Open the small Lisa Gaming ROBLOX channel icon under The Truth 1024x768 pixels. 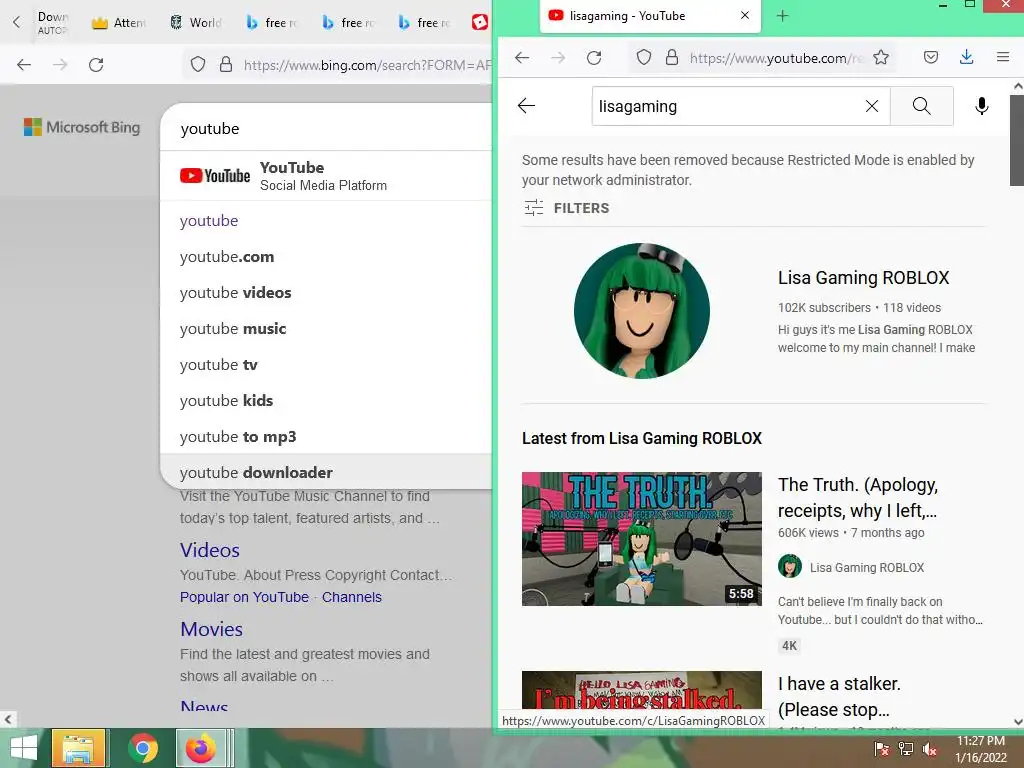(x=790, y=566)
